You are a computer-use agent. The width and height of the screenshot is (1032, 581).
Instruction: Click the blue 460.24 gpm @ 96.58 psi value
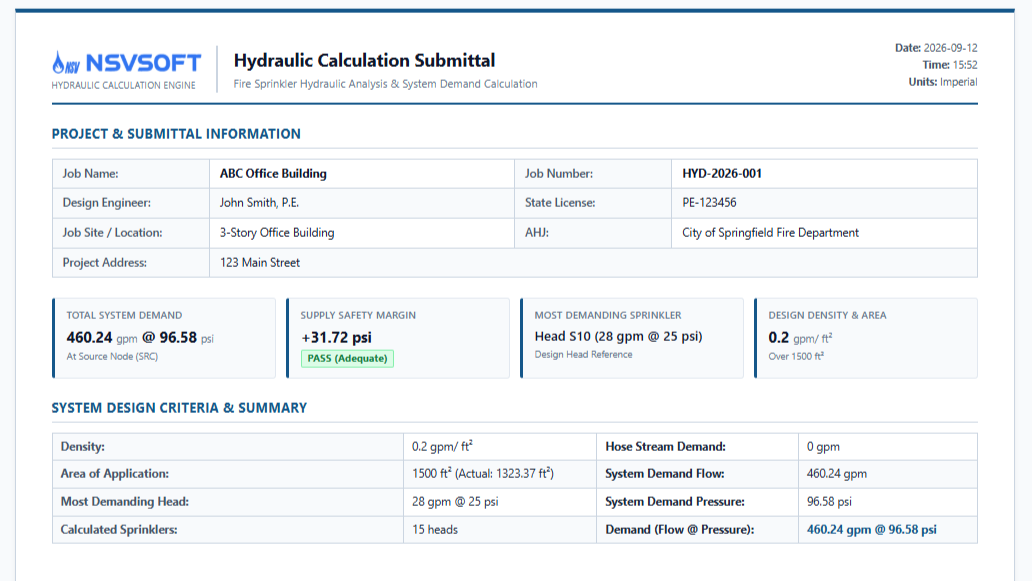(x=871, y=530)
